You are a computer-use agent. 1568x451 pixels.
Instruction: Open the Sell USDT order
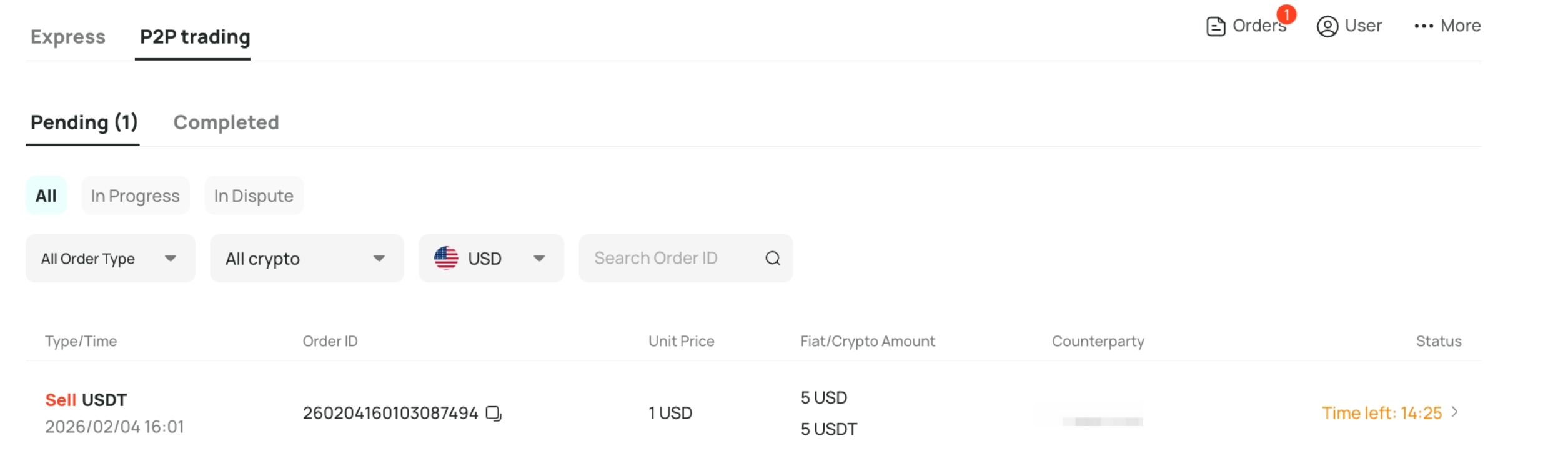(x=86, y=400)
